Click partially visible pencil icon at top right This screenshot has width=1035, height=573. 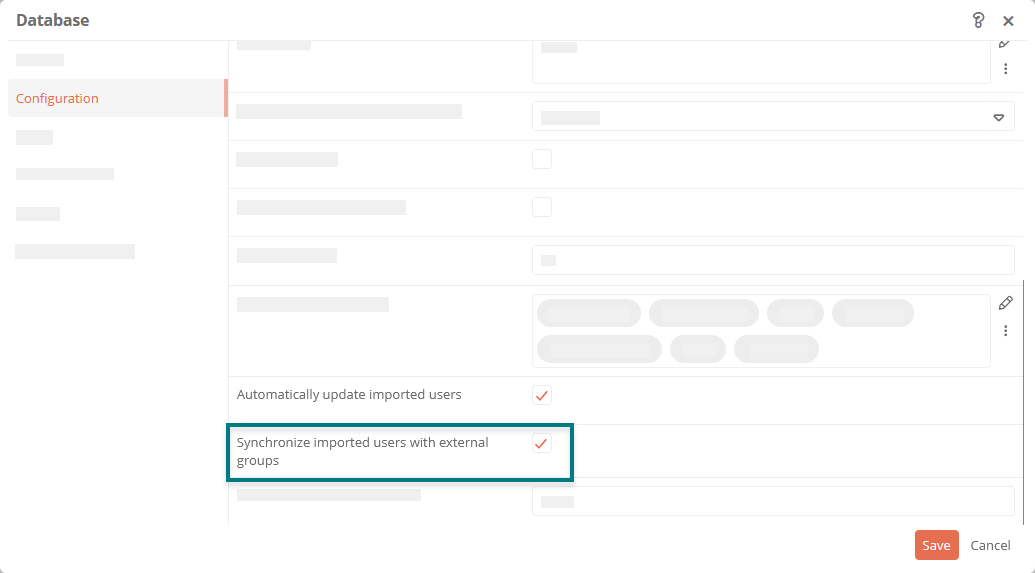tap(1005, 44)
